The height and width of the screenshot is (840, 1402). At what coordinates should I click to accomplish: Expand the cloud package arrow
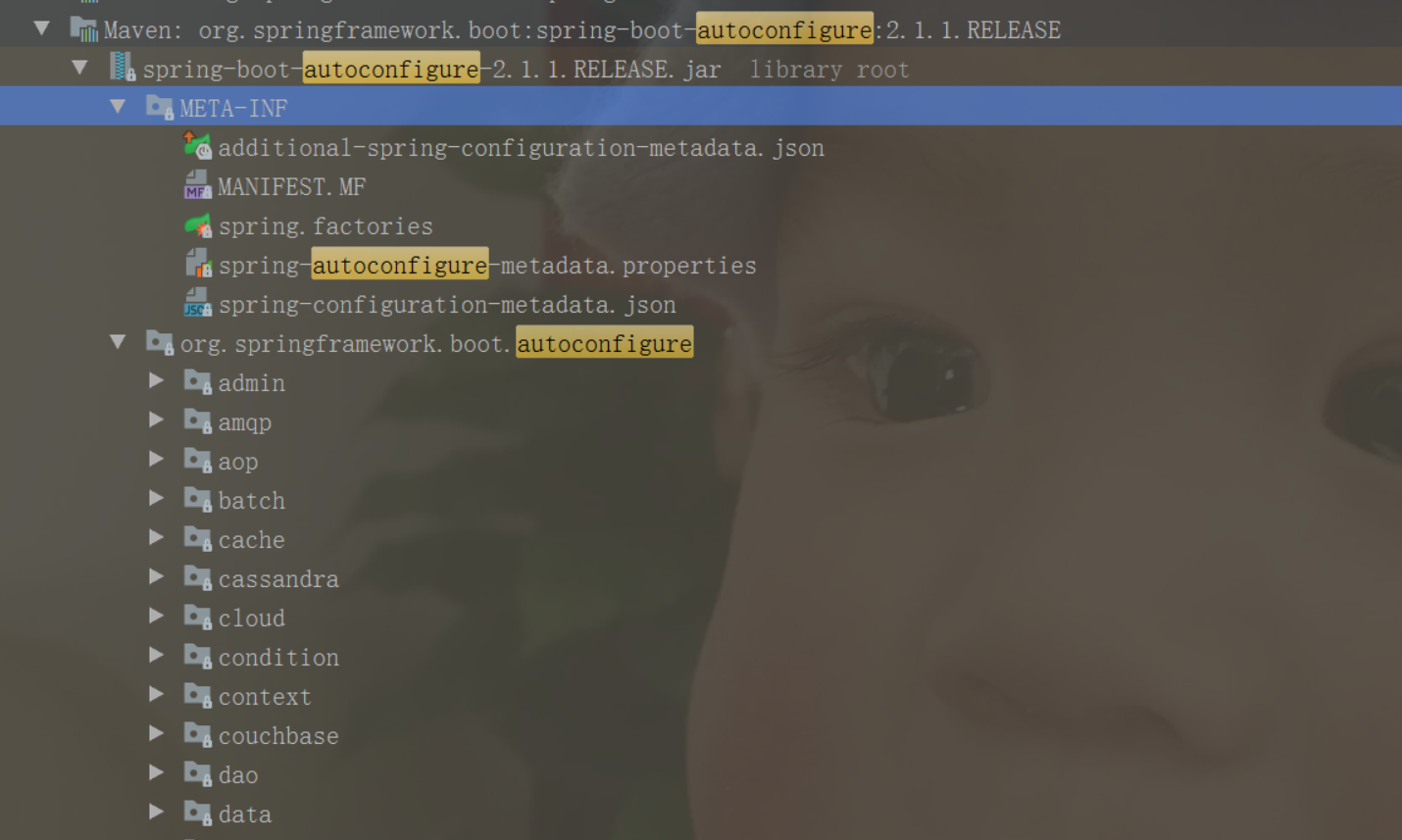tap(157, 616)
